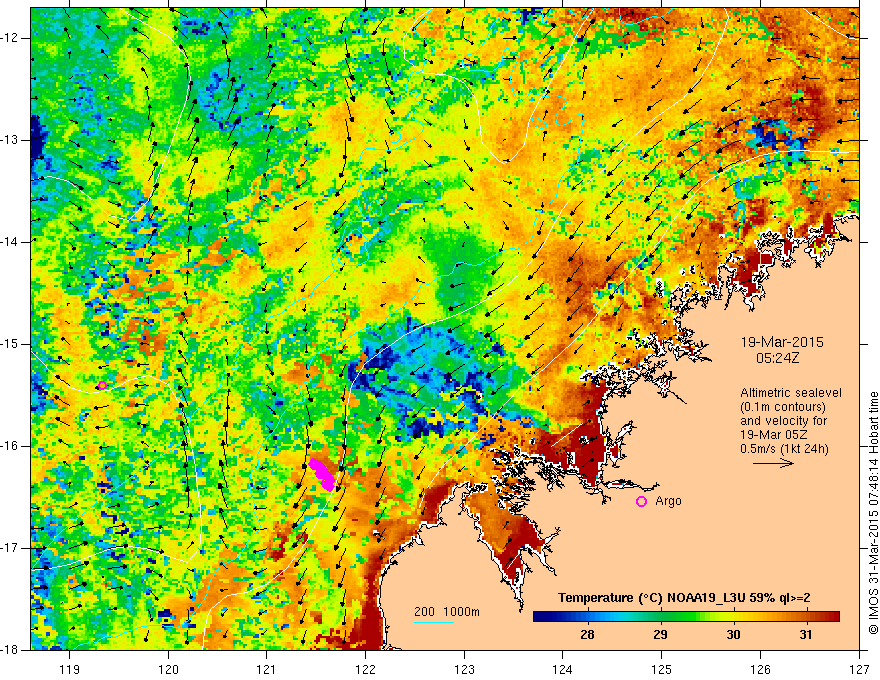This screenshot has height=680, width=880.
Task: Click the magenta drifter track cluster
Action: [x=322, y=475]
